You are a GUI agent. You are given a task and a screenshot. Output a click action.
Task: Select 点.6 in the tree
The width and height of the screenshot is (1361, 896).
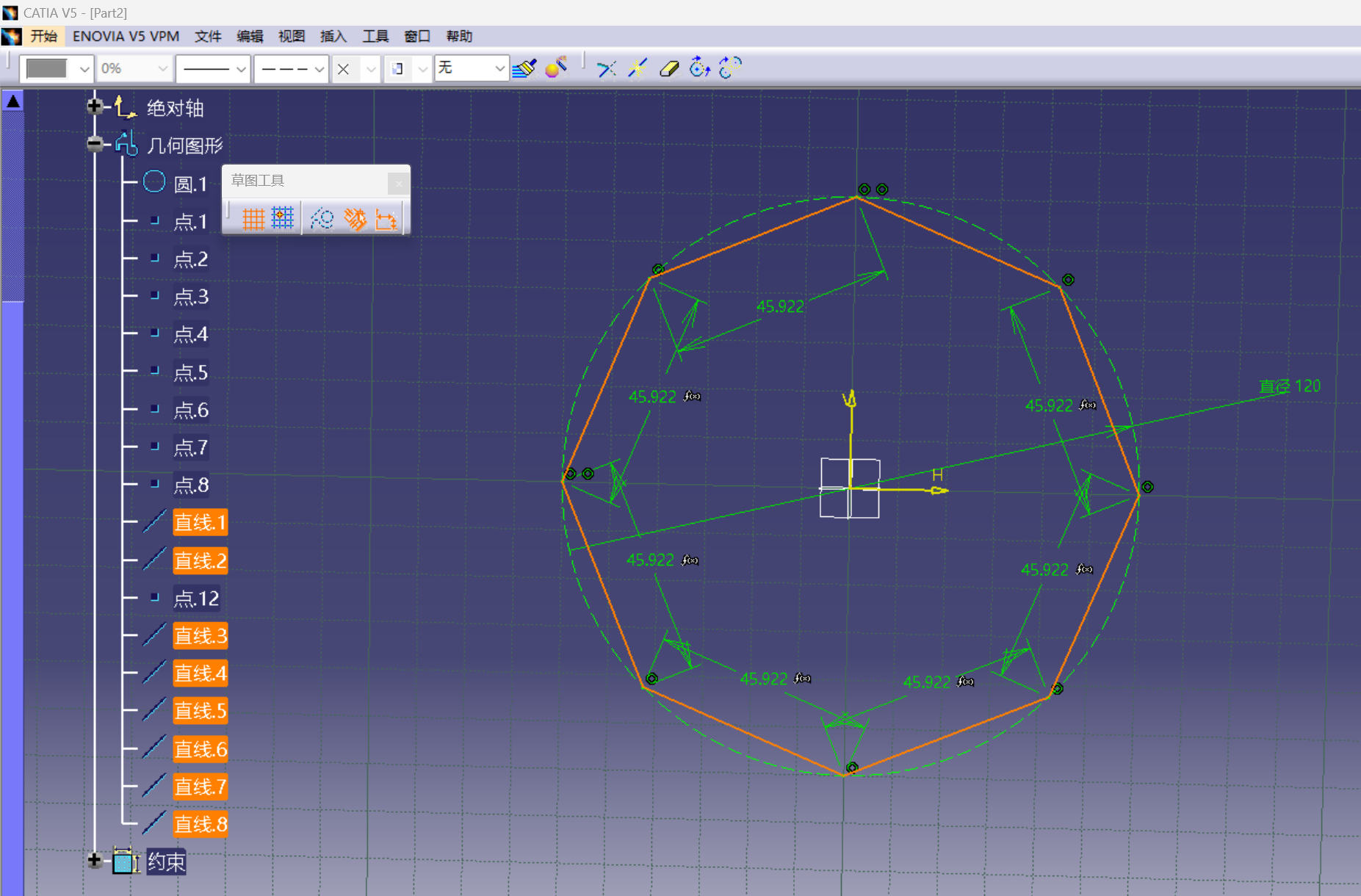191,410
